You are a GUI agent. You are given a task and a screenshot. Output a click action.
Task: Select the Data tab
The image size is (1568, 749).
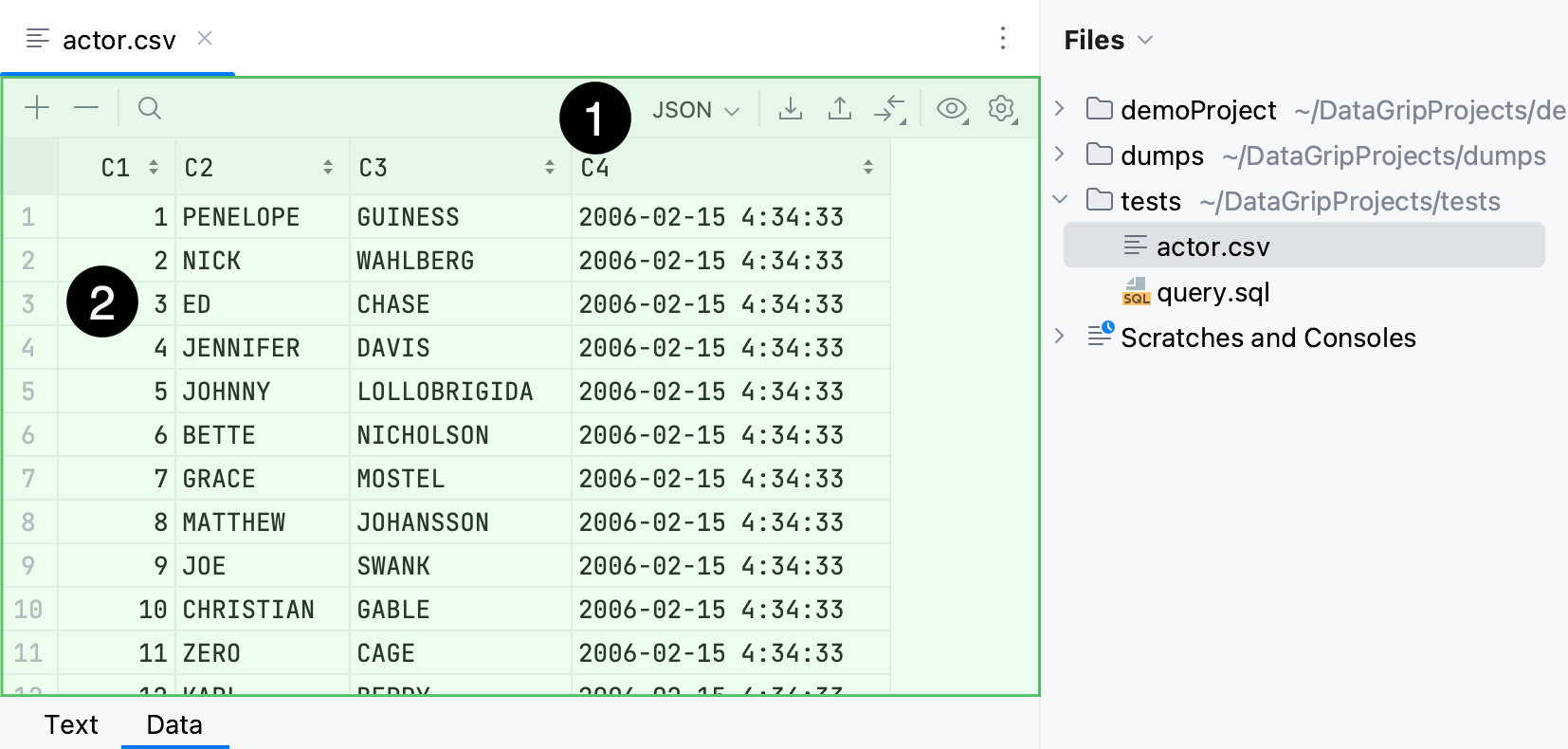174,724
